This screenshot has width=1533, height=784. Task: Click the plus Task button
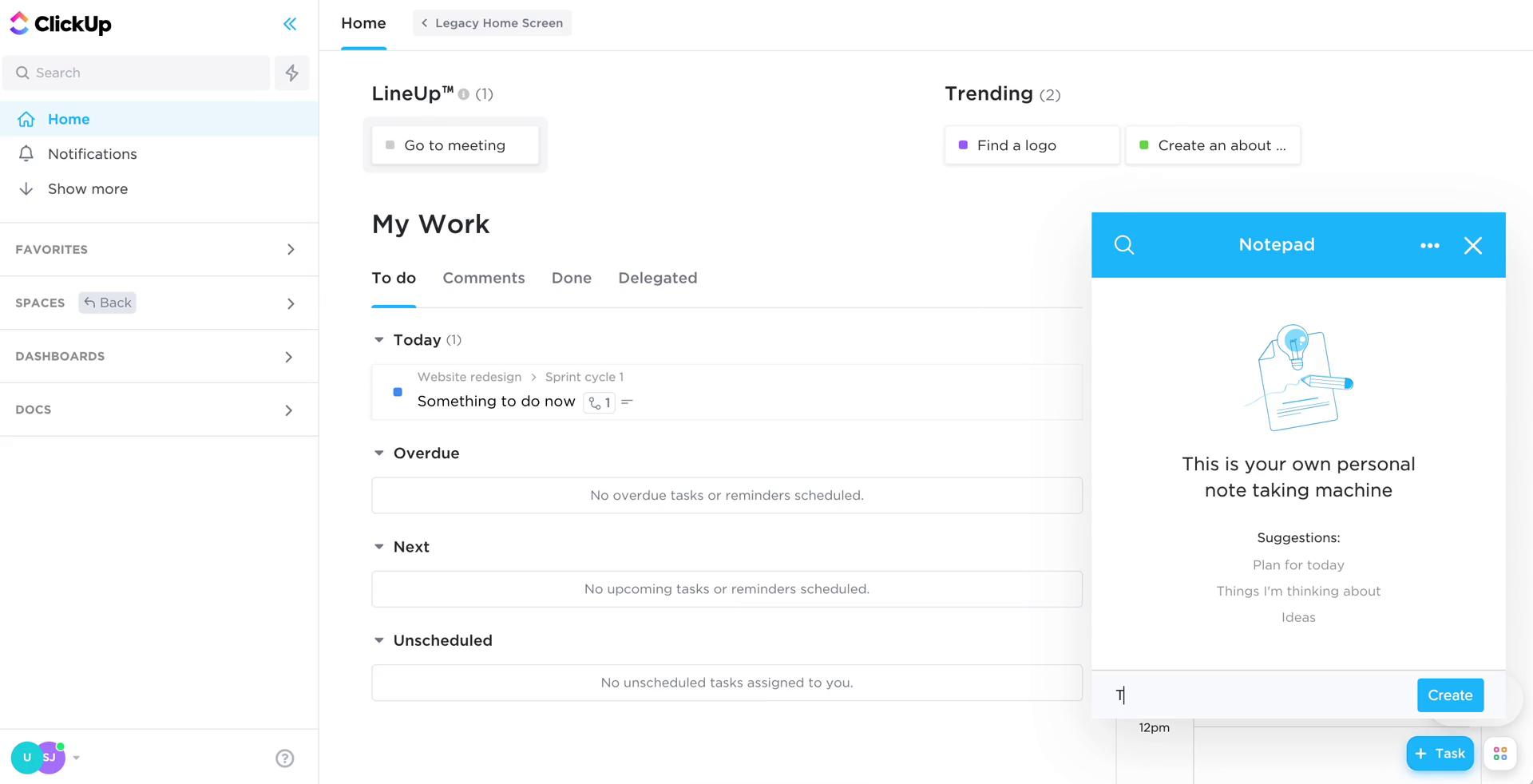1440,754
